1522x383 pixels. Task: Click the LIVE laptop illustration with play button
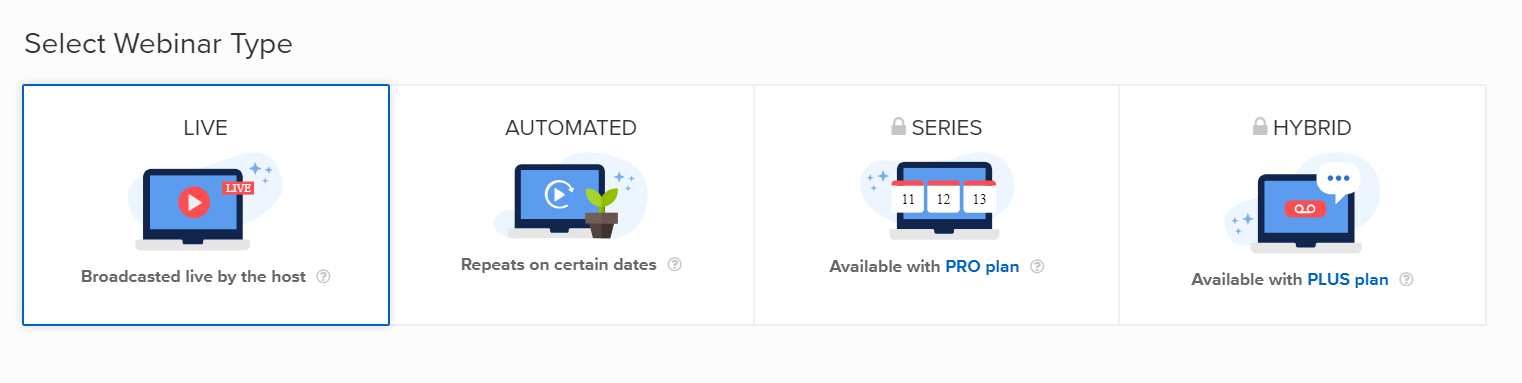click(x=205, y=203)
